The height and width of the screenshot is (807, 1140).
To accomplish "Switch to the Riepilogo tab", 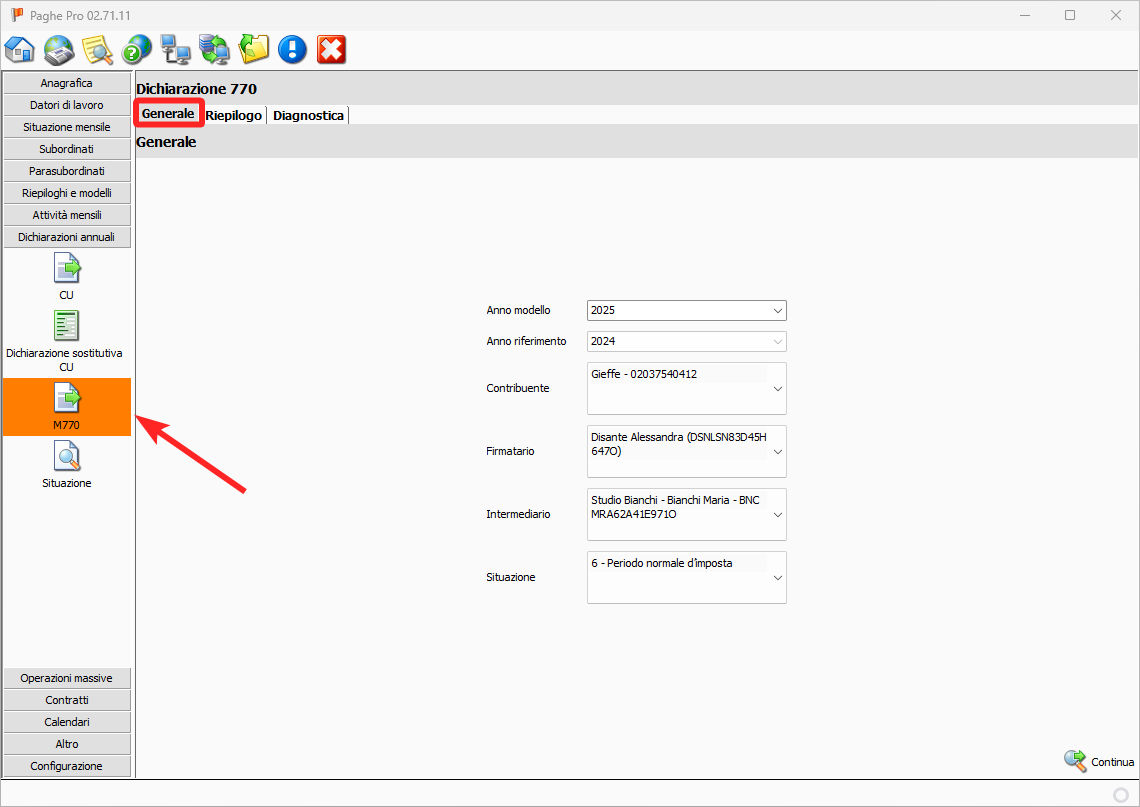I will tap(234, 116).
